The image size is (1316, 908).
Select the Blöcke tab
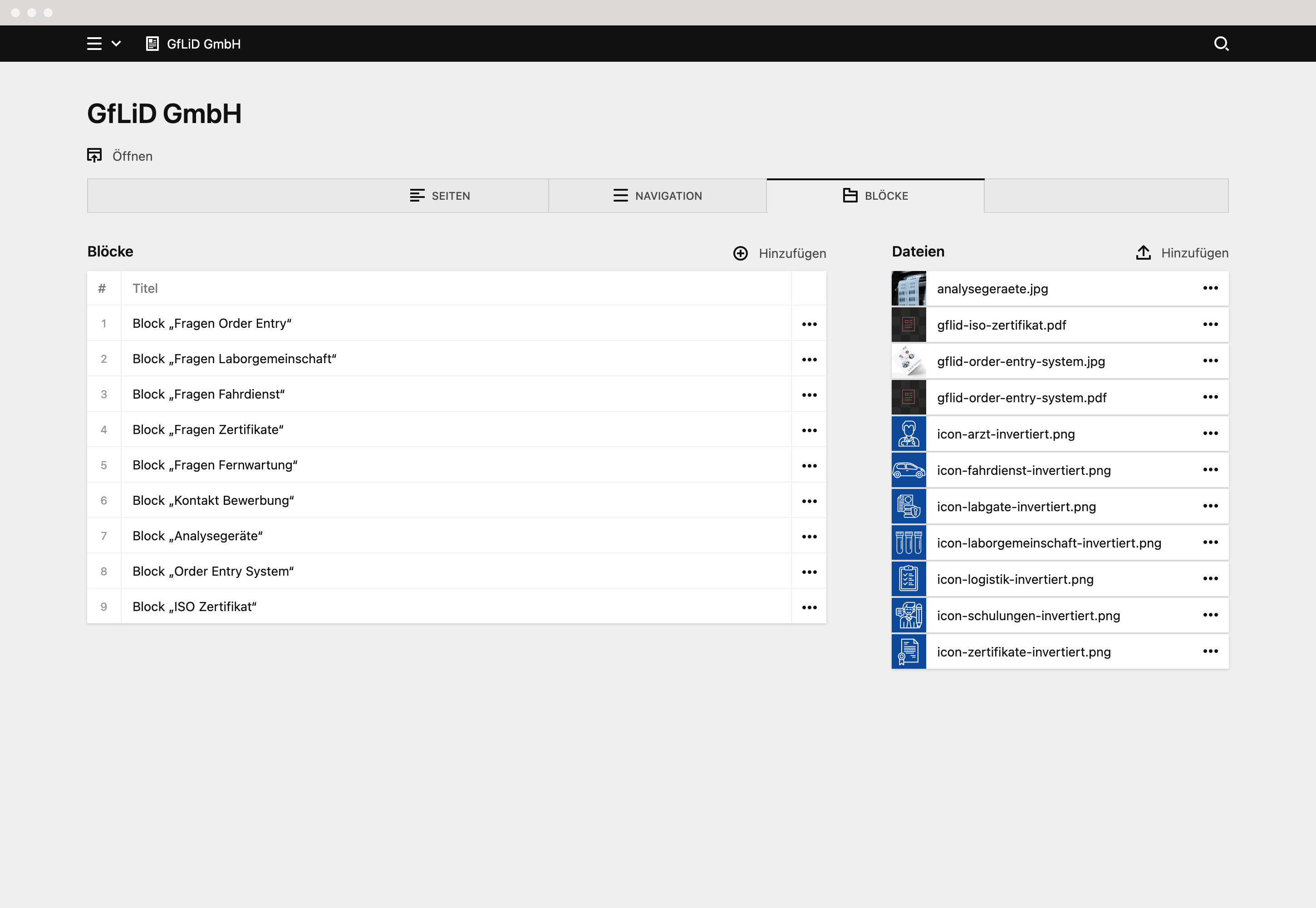pyautogui.click(x=875, y=196)
